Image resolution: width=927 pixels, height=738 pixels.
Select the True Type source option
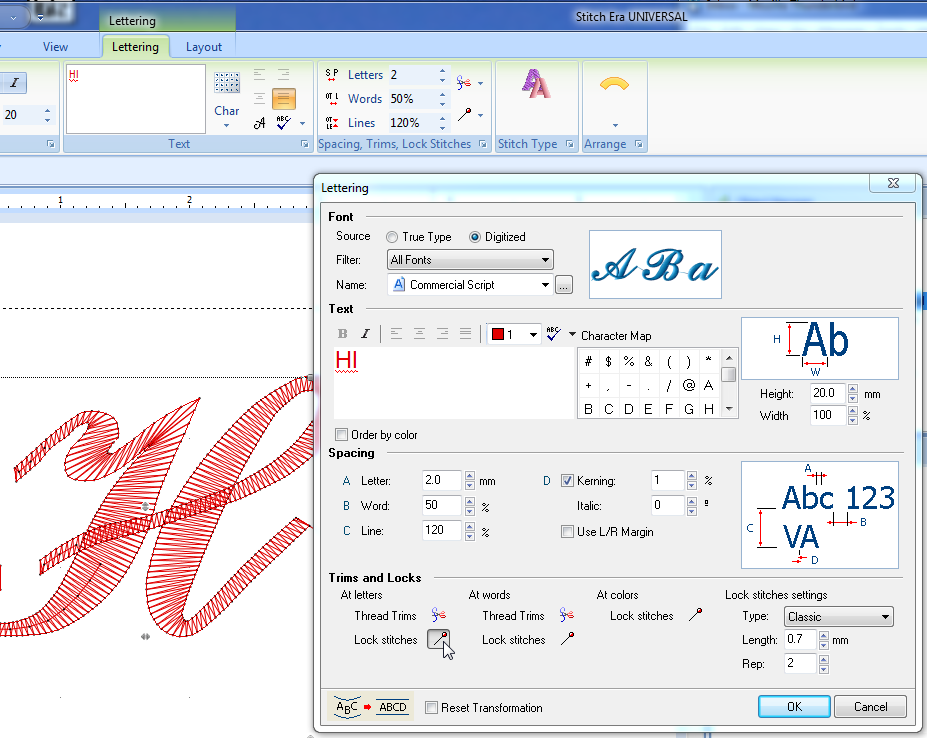click(x=392, y=237)
